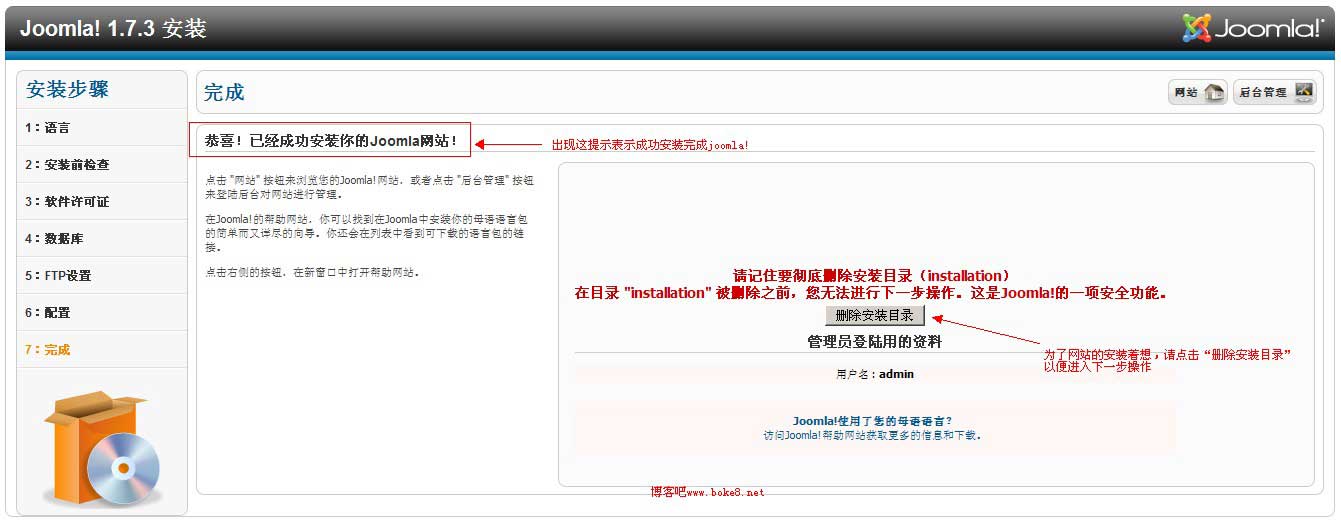Click the 网站 (Site) home icon button
This screenshot has height=521, width=1341.
click(1198, 93)
